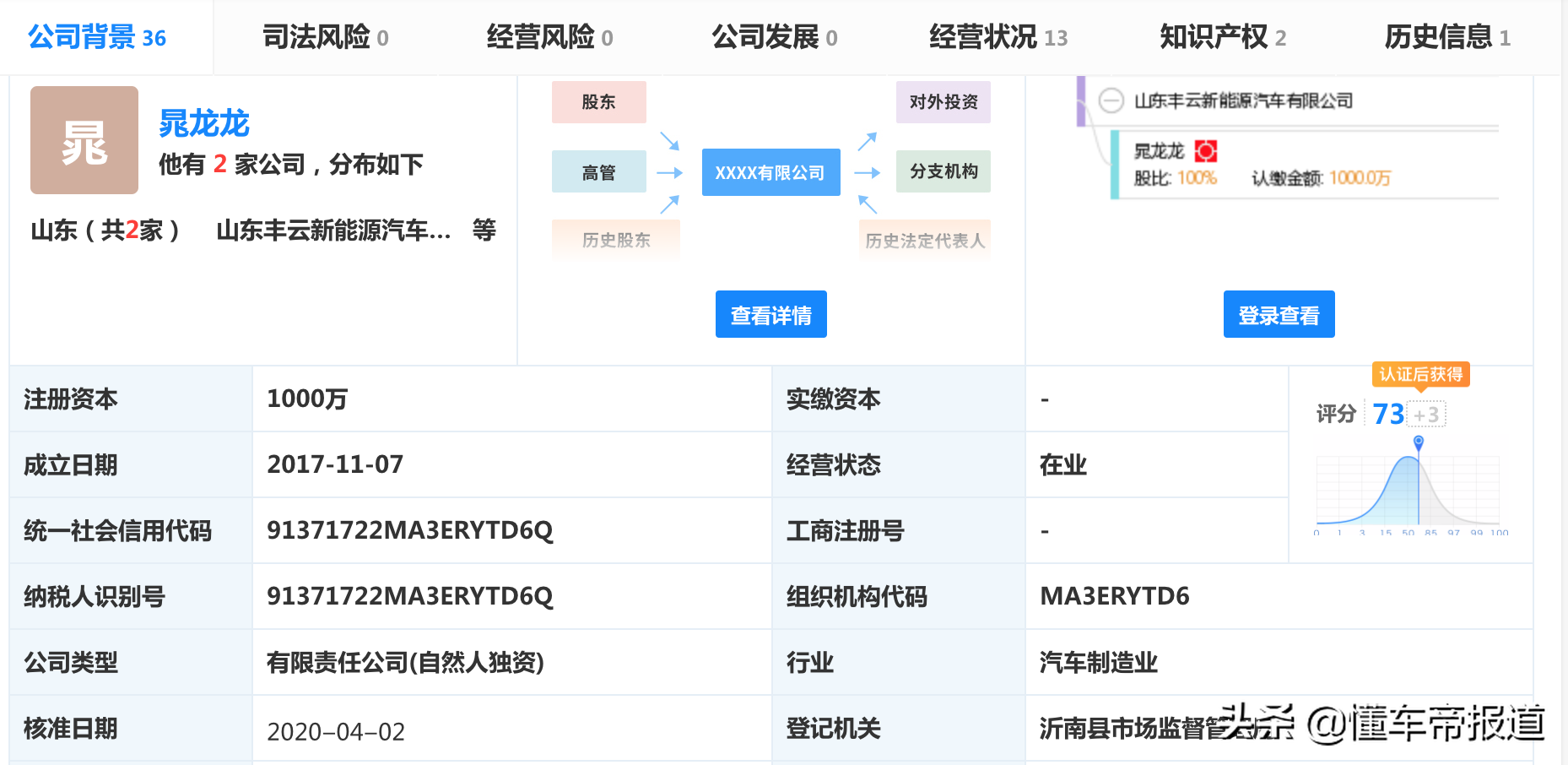Select the company type 有限责任公司(自然人独资)
1568x765 pixels.
point(405,662)
